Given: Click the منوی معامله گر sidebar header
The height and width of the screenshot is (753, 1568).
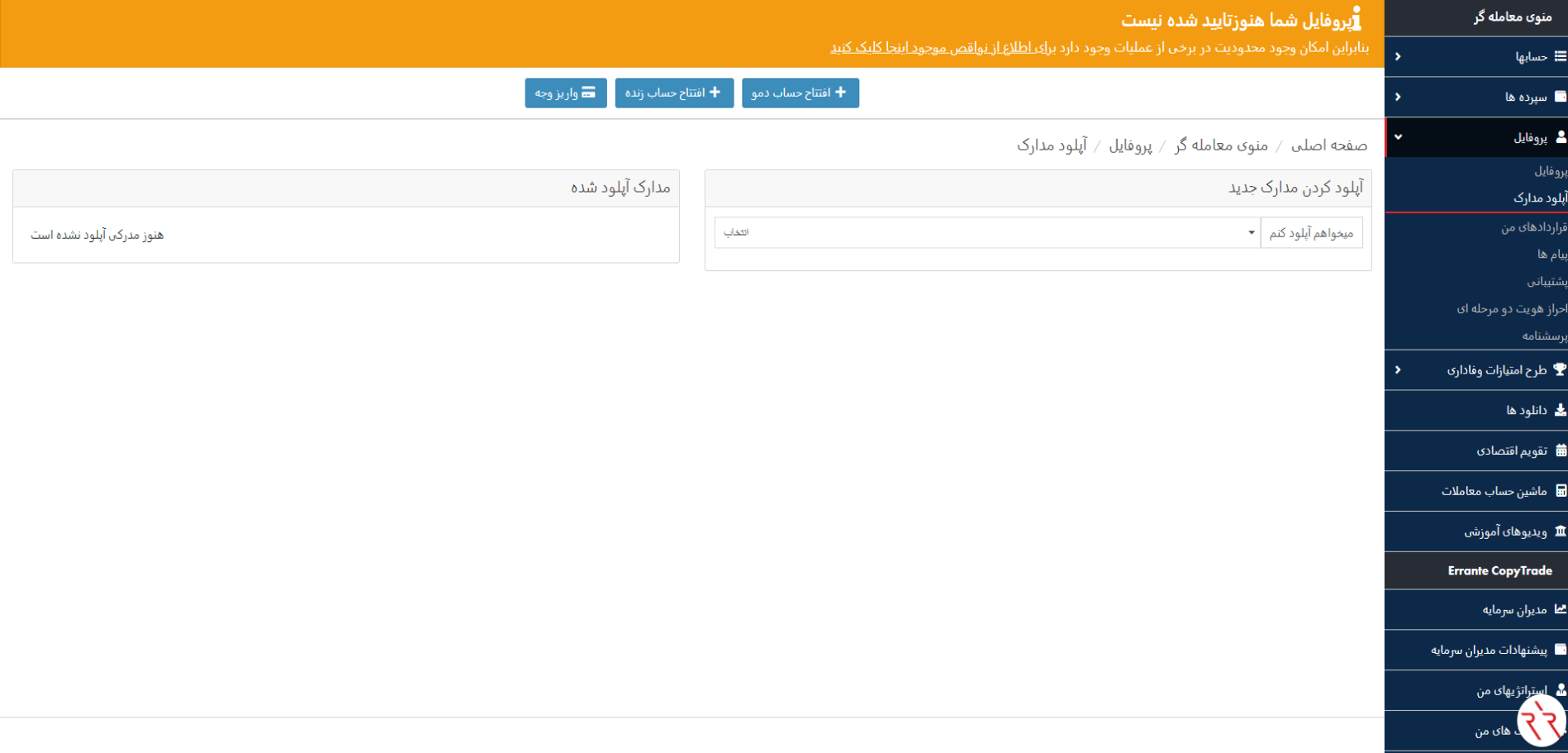Looking at the screenshot, I should click(1512, 17).
